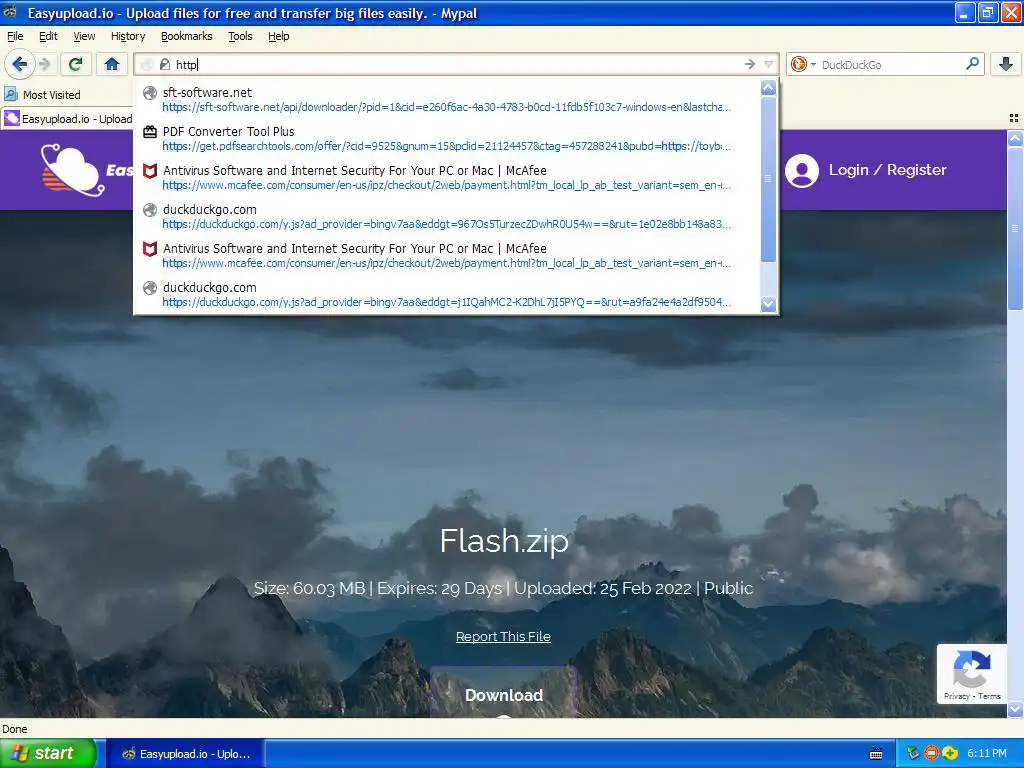Image resolution: width=1024 pixels, height=768 pixels.
Task: Click the Flash.zip file title
Action: pyautogui.click(x=504, y=541)
